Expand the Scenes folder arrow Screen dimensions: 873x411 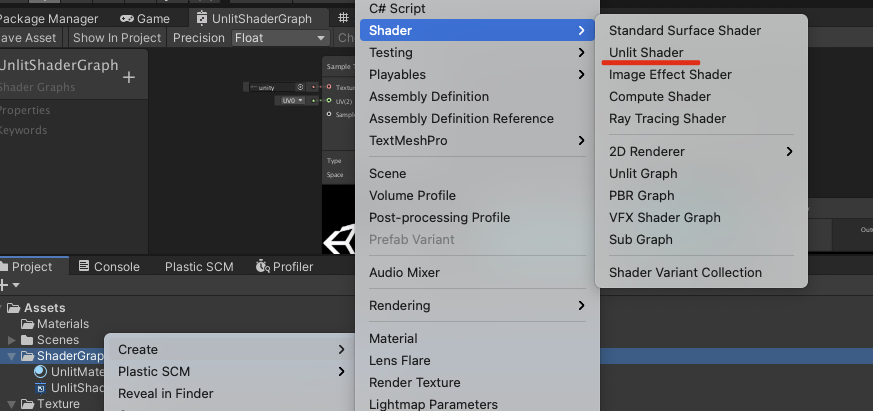pyautogui.click(x=12, y=340)
